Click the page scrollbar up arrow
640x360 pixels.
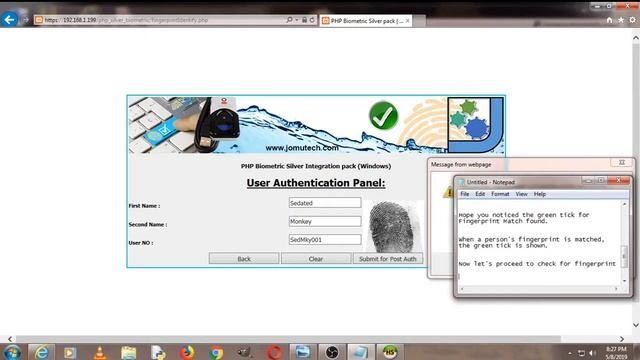coord(636,38)
